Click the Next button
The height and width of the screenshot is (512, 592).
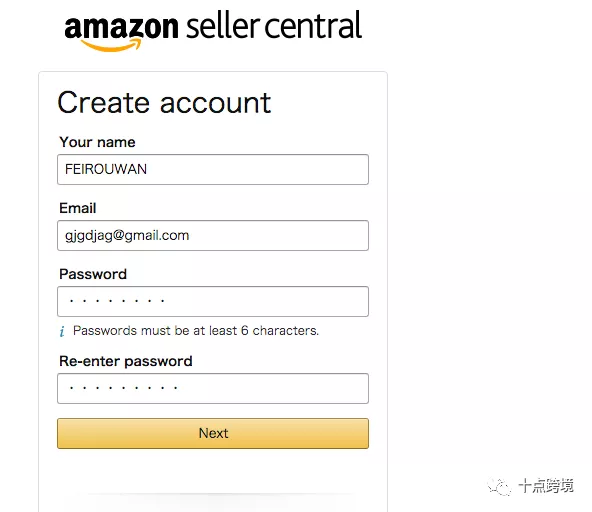(x=213, y=433)
